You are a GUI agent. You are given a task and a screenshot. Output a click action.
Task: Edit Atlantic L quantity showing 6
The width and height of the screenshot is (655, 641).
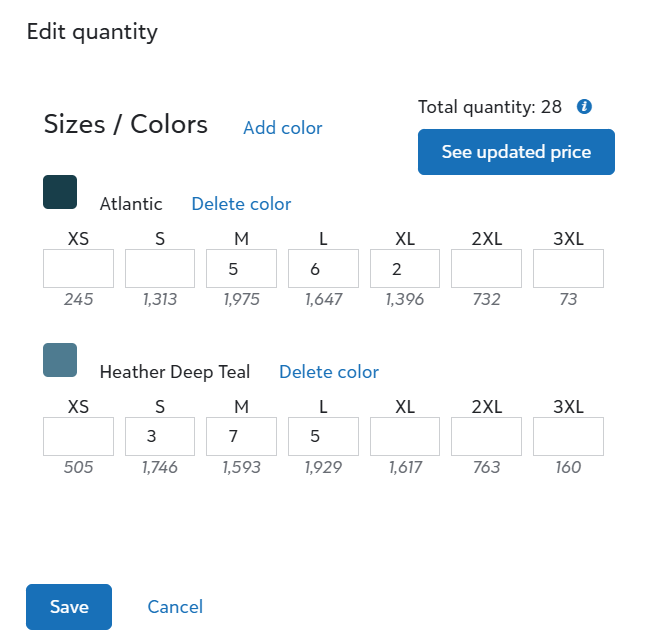[323, 268]
